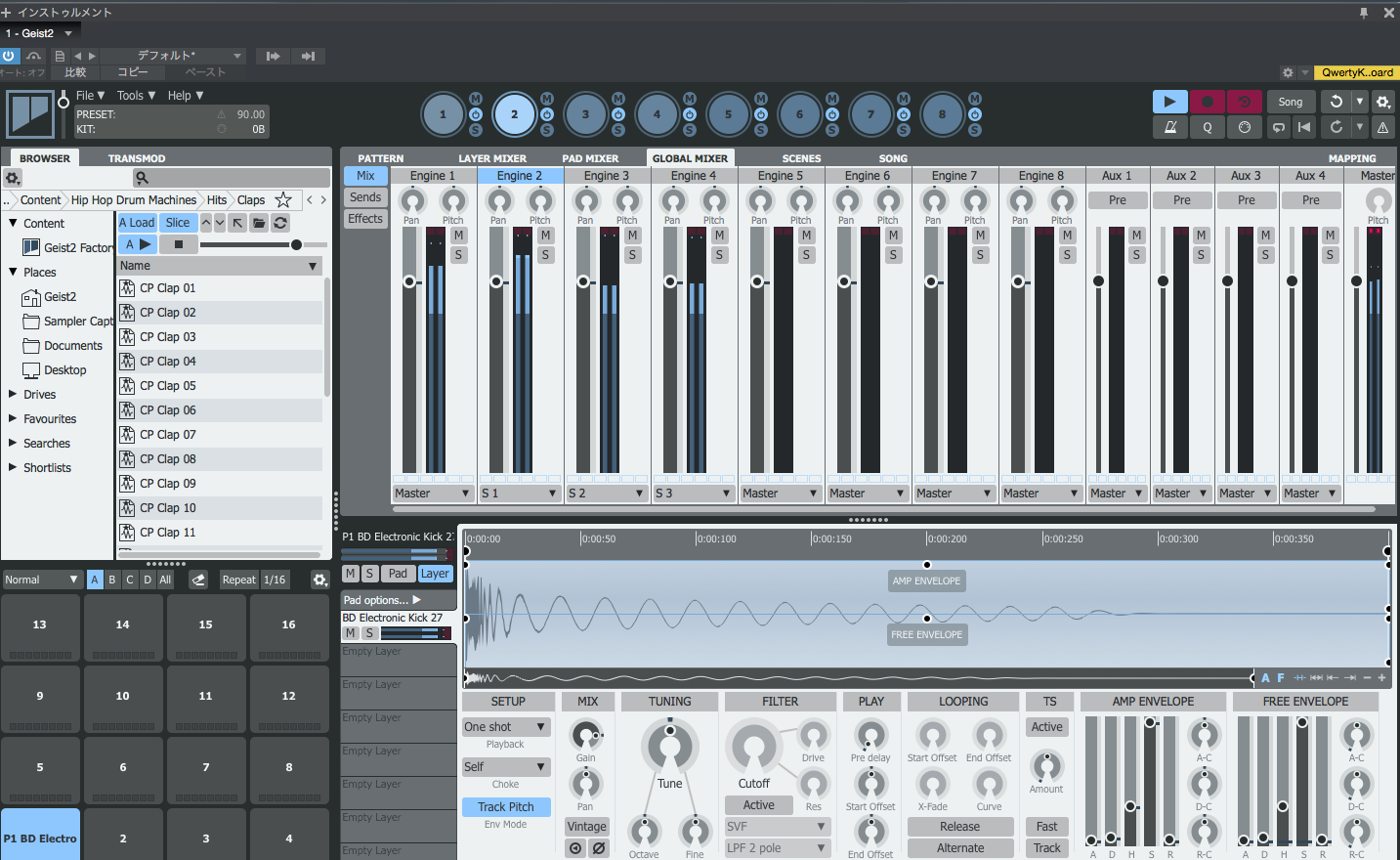Viewport: 1400px width, 860px height.
Task: Add Claps folder to favourites star
Action: [283, 199]
